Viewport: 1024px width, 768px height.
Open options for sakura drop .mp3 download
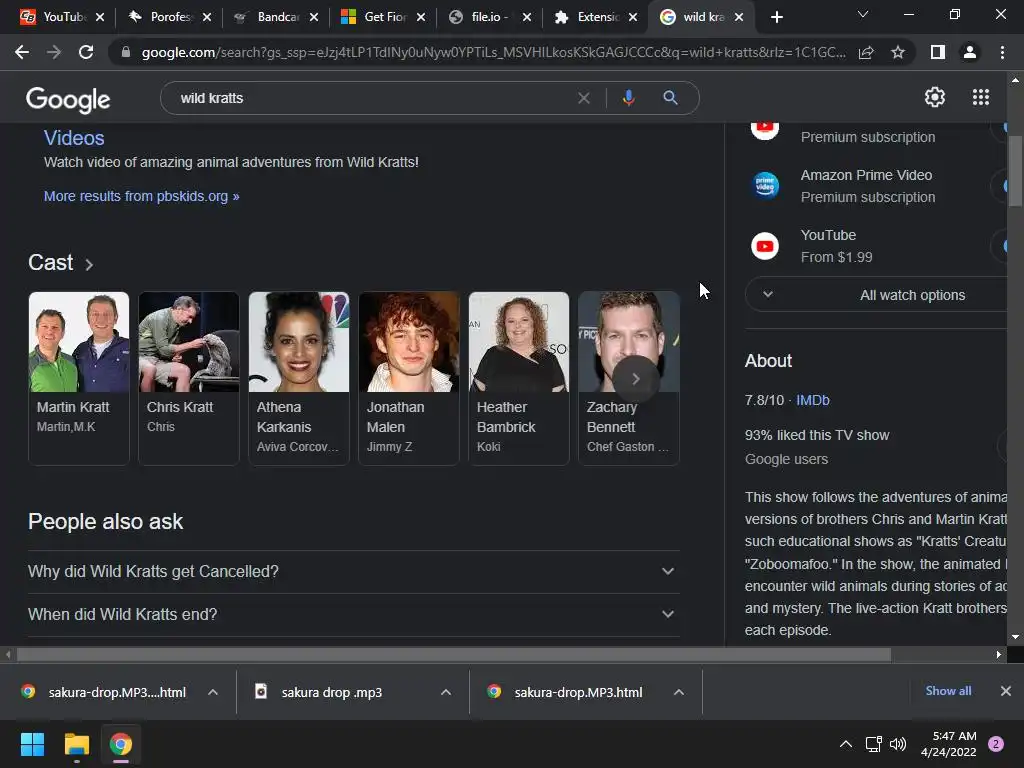pyautogui.click(x=446, y=692)
